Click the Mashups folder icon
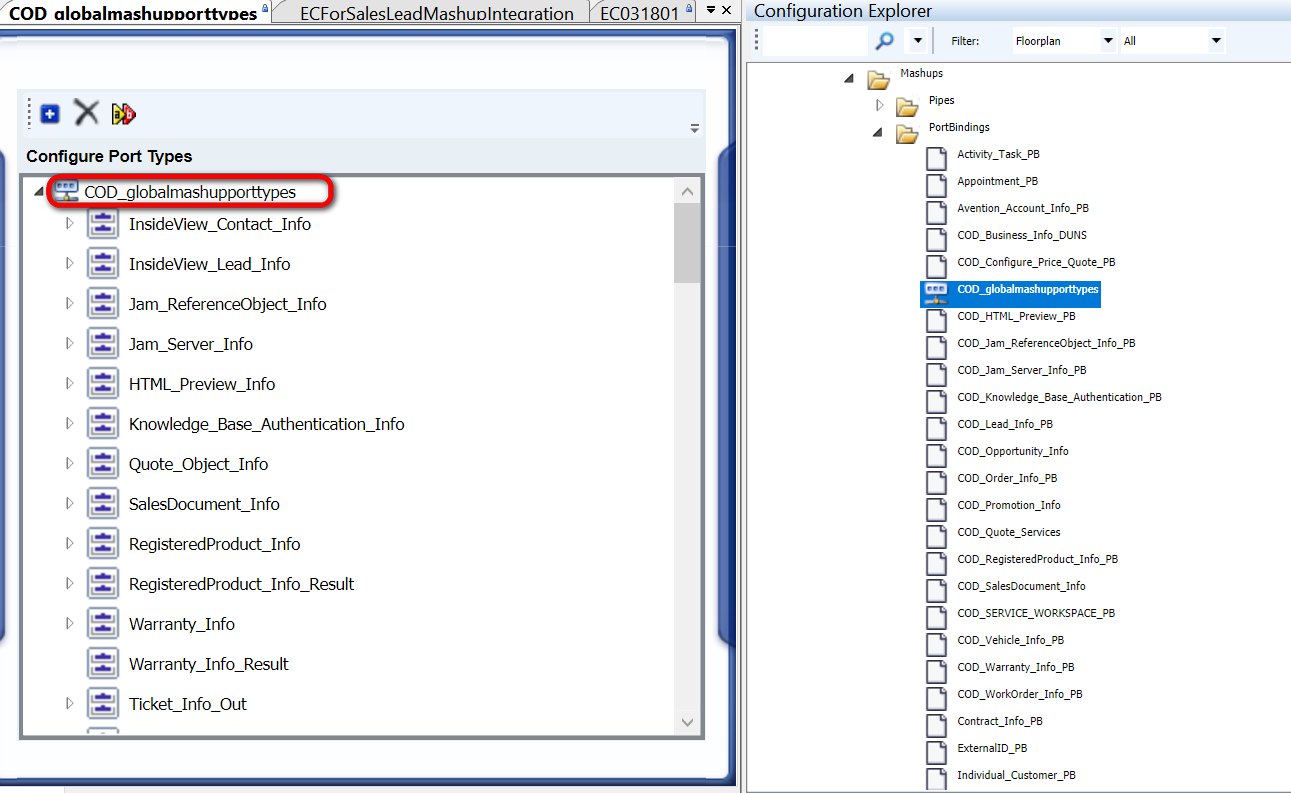 click(x=878, y=79)
